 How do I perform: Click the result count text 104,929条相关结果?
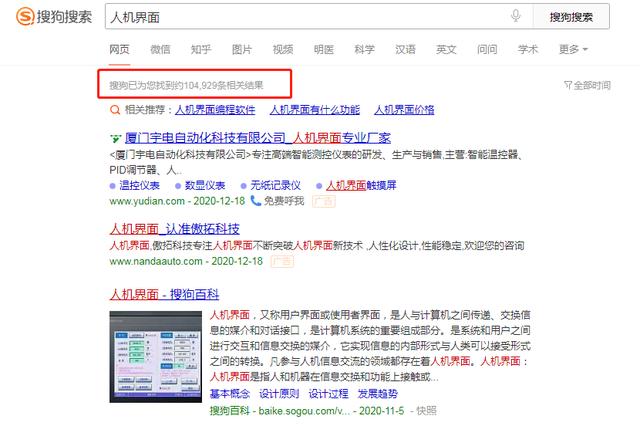point(223,86)
